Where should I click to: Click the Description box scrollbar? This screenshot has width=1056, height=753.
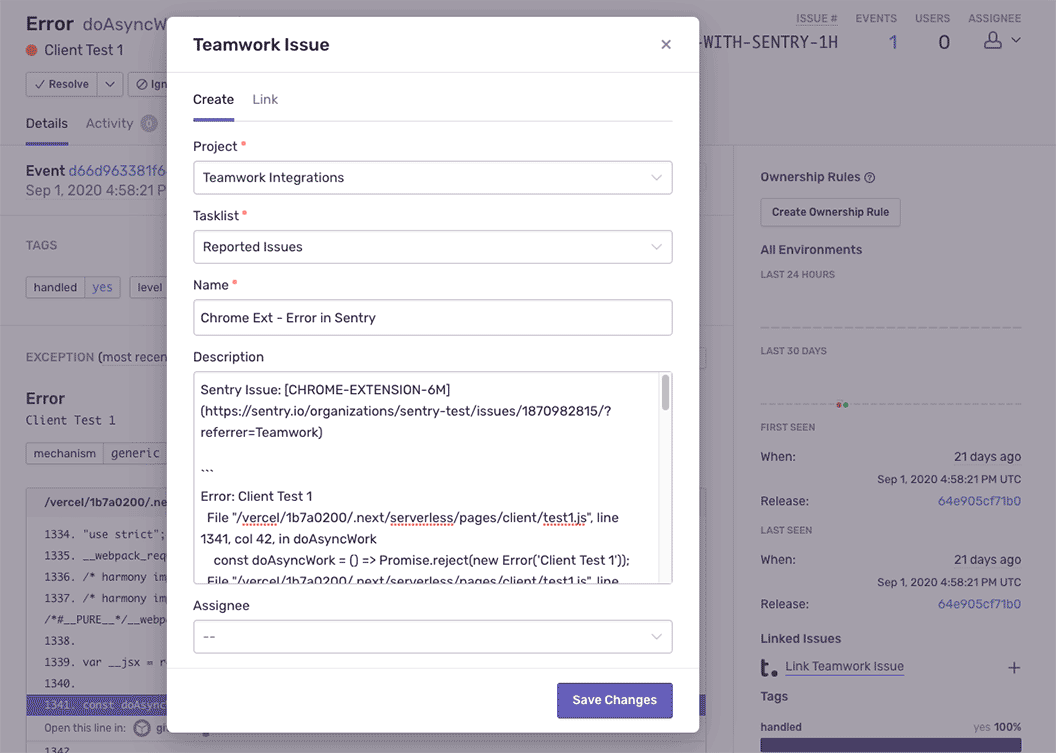click(x=665, y=393)
